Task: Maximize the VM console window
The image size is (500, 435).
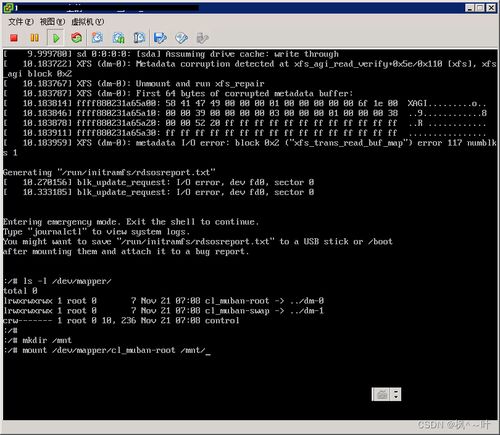Action: click(x=480, y=8)
